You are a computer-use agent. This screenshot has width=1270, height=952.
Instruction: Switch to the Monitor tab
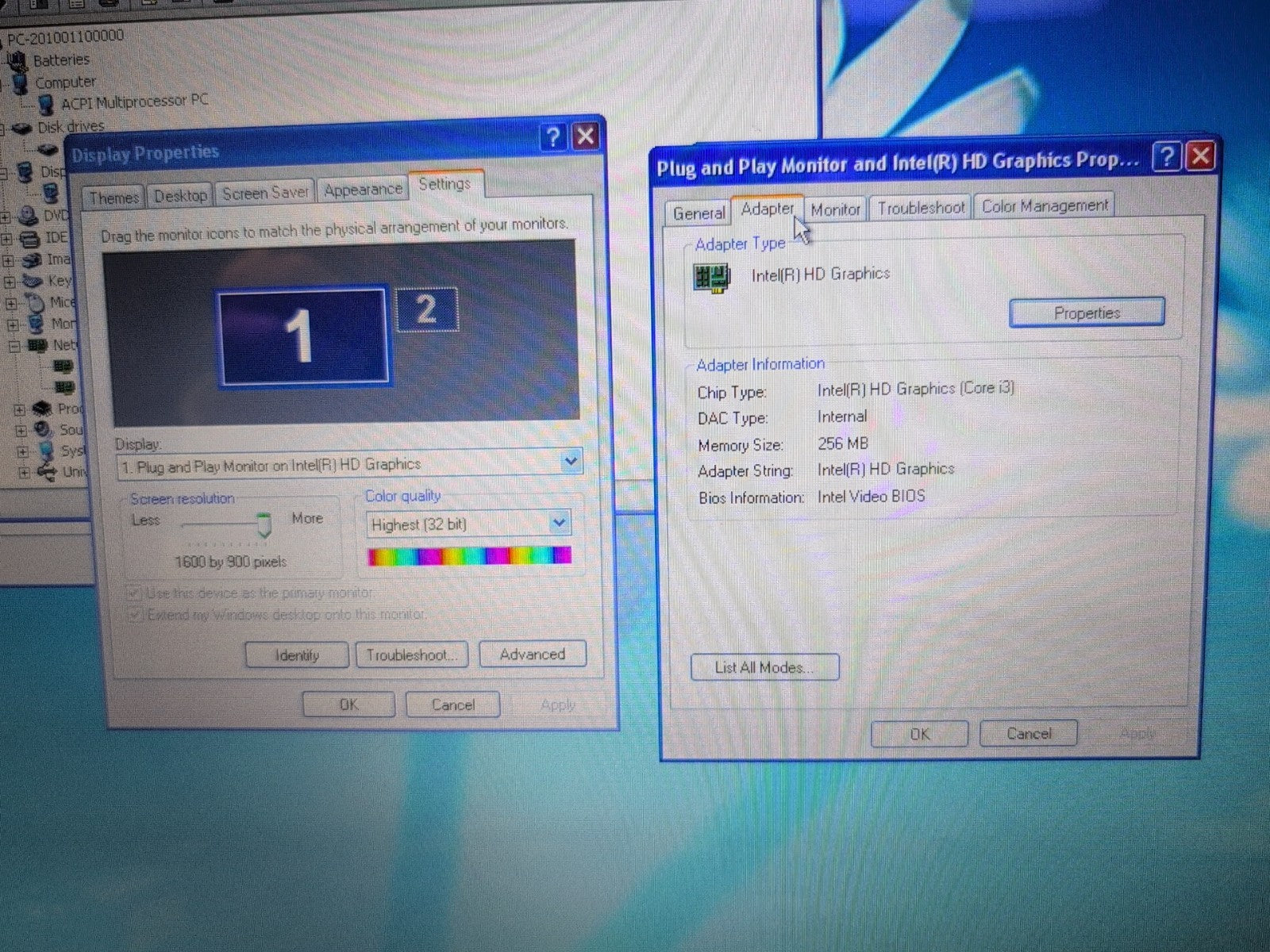point(835,209)
